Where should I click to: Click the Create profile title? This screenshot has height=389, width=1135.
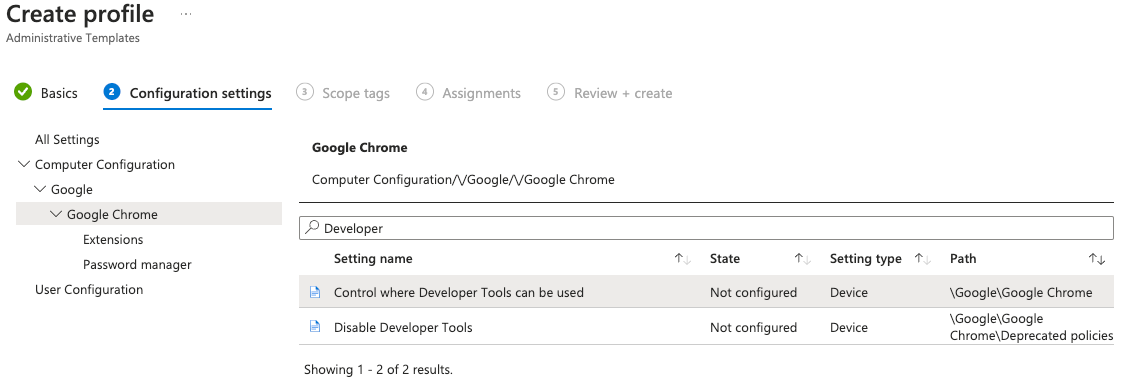[80, 14]
